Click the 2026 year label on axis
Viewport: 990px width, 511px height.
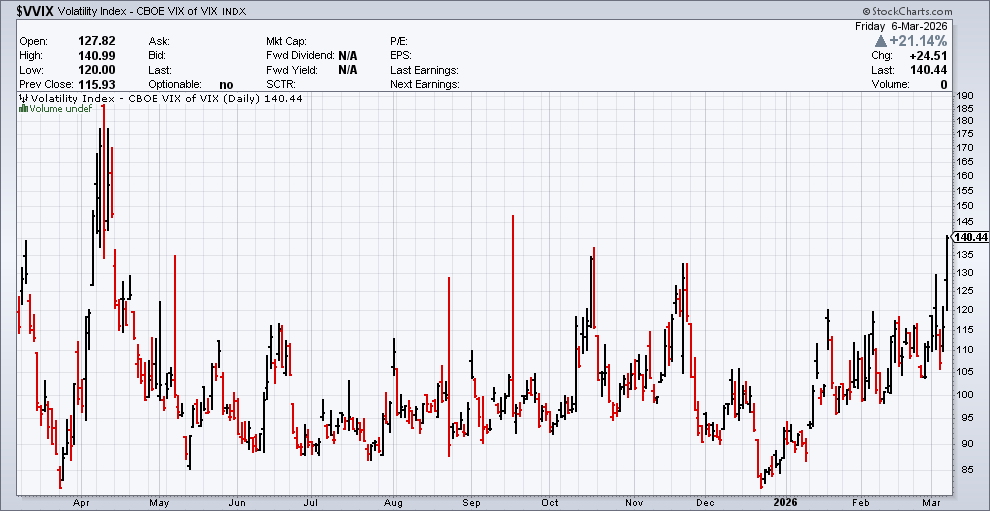click(x=787, y=503)
